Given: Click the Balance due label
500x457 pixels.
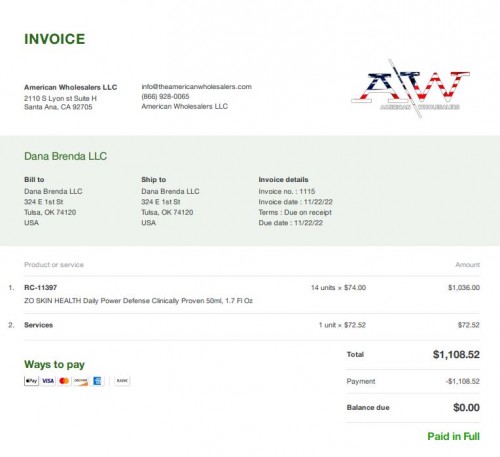Looking at the screenshot, I should 368,408.
